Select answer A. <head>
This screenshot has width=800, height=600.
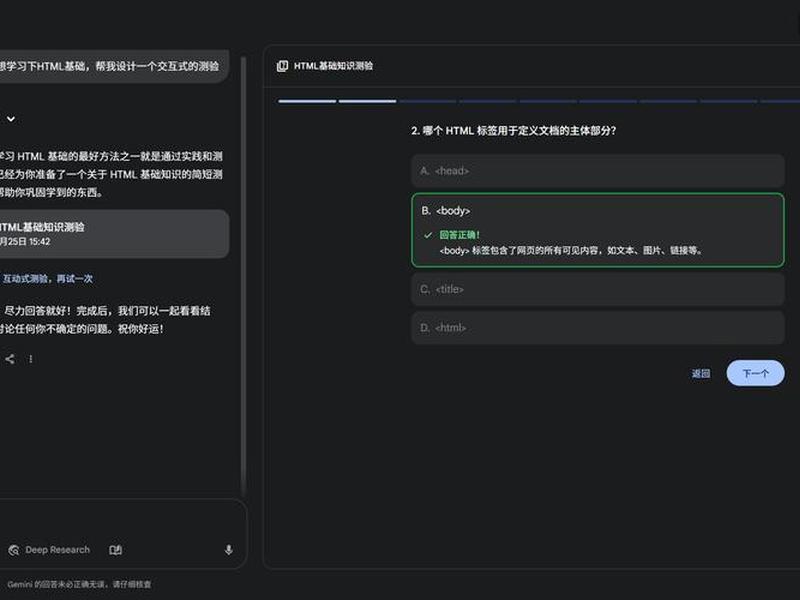pos(597,171)
